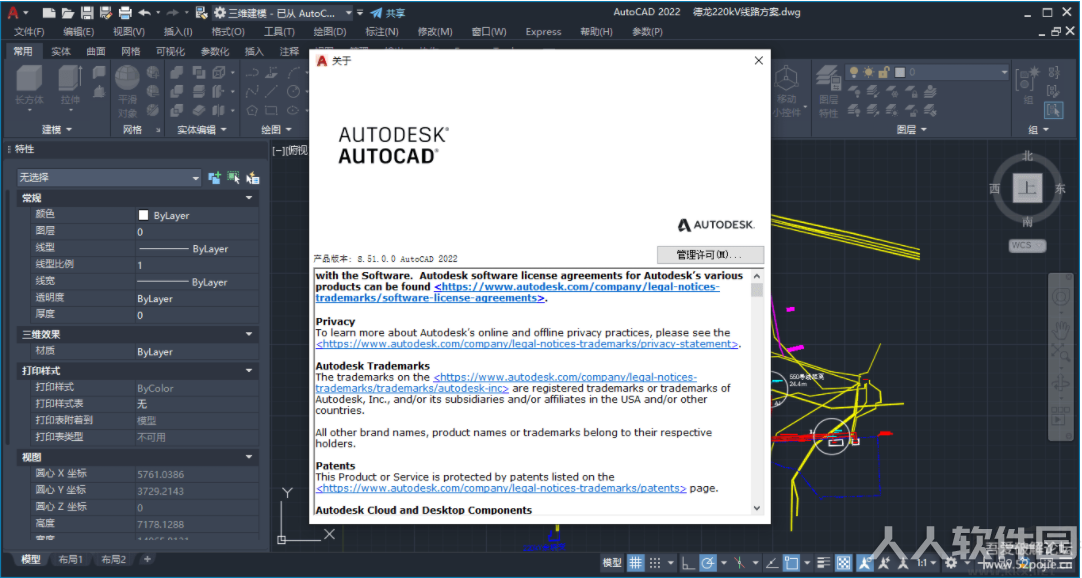Click the 线型比例 value field

(x=197, y=265)
